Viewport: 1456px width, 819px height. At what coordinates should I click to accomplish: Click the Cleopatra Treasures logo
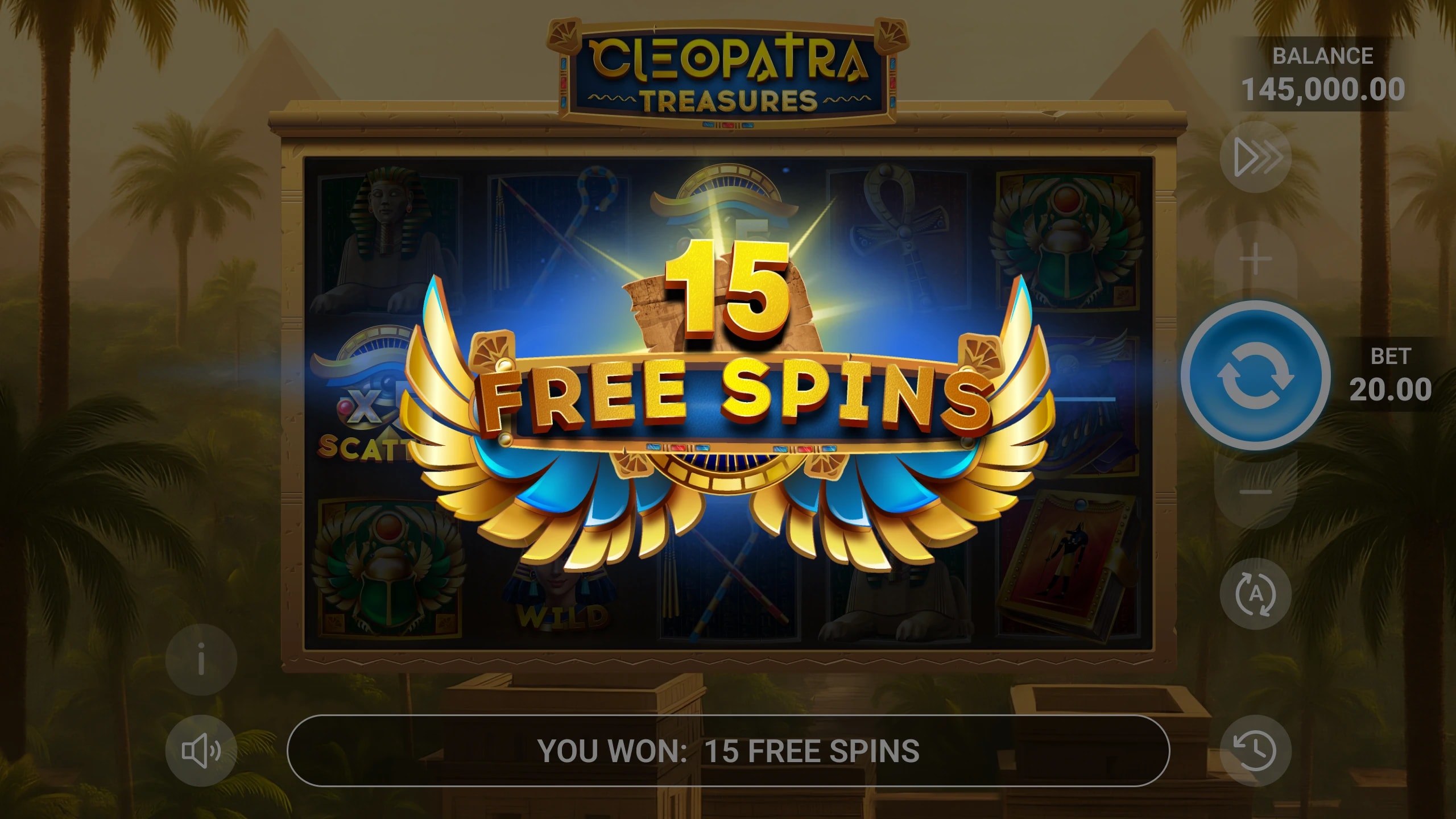click(x=728, y=74)
